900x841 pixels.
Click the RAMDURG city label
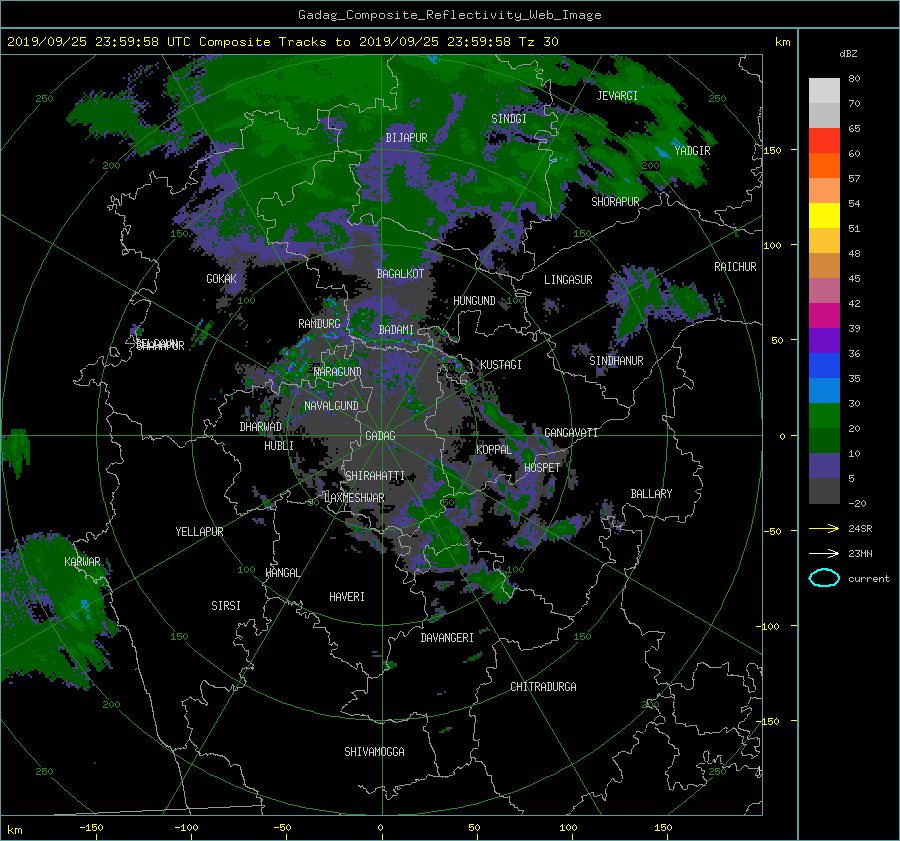point(319,324)
